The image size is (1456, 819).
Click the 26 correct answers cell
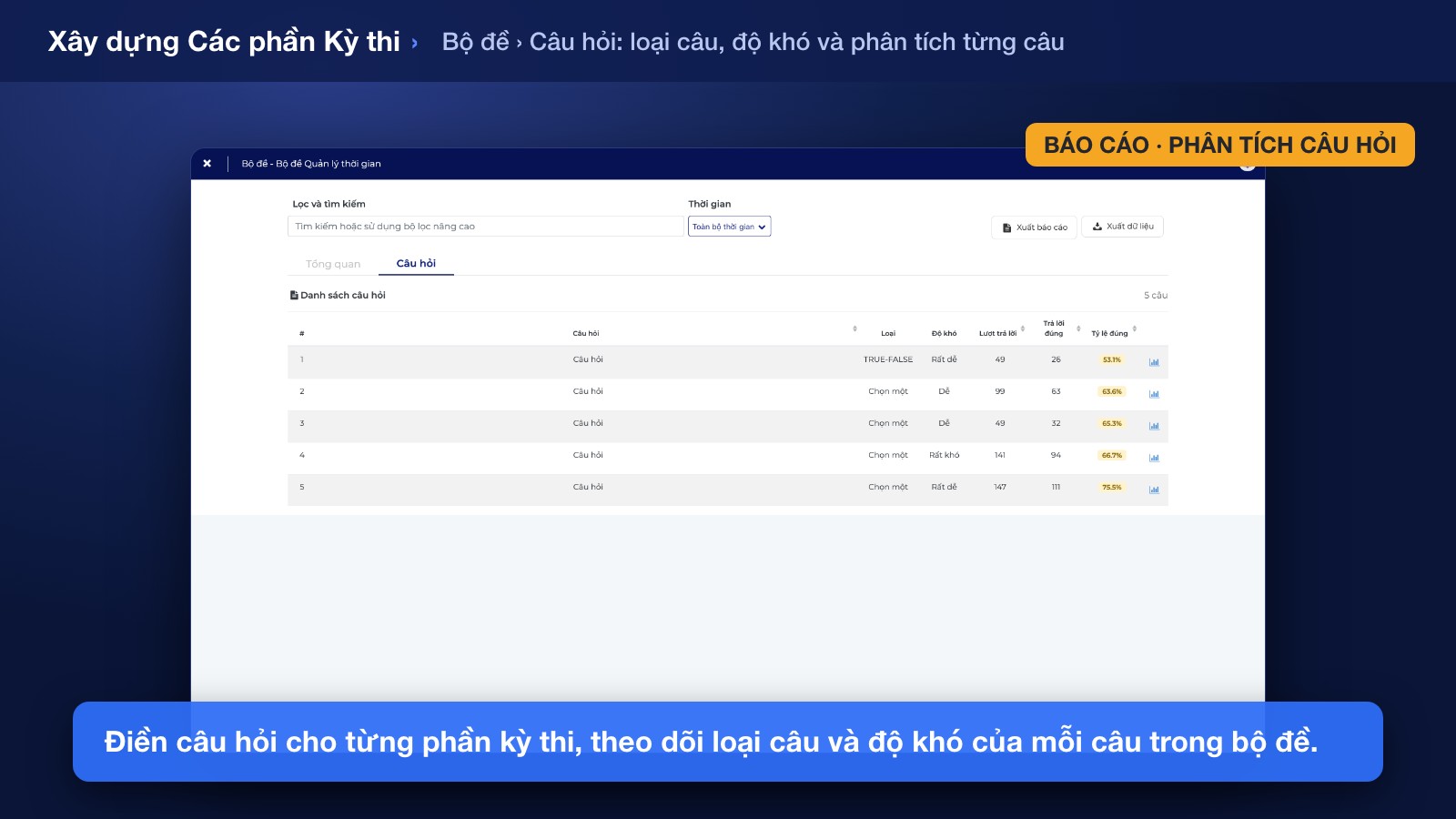[x=1056, y=359]
